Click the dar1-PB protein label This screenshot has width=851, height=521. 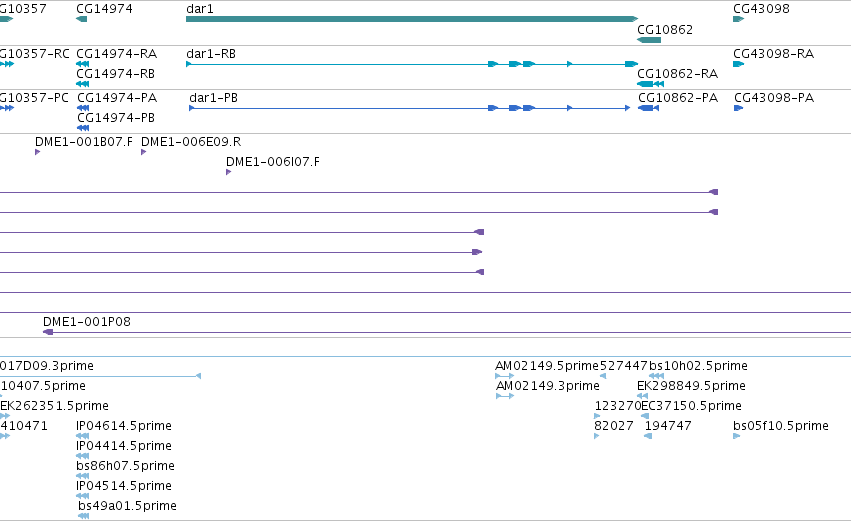[213, 98]
